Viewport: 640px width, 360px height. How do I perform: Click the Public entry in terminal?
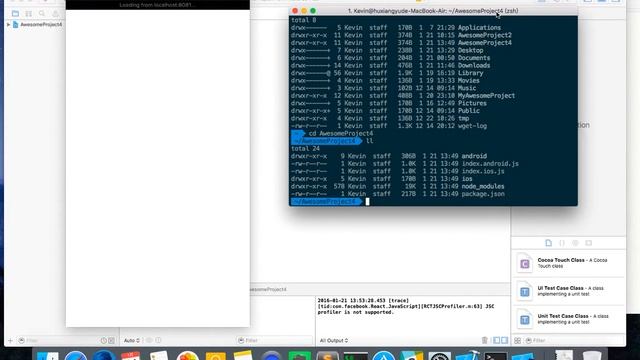click(469, 111)
